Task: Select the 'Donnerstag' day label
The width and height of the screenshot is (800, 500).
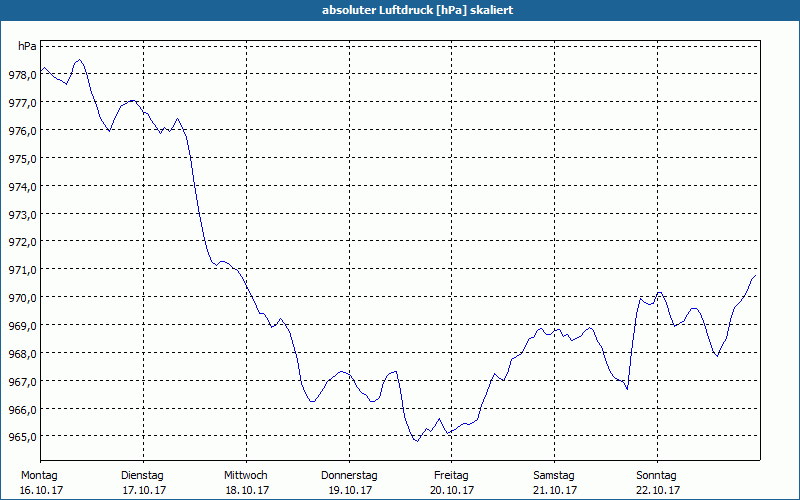Action: pos(349,476)
